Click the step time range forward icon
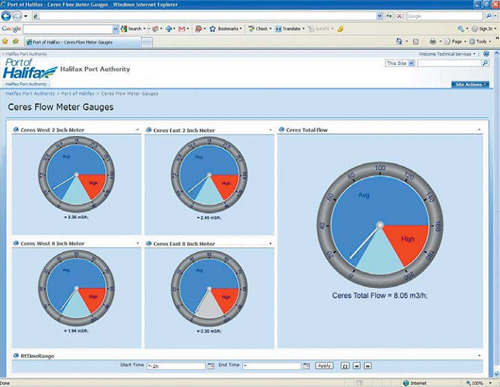This screenshot has height=387, width=500. [368, 366]
